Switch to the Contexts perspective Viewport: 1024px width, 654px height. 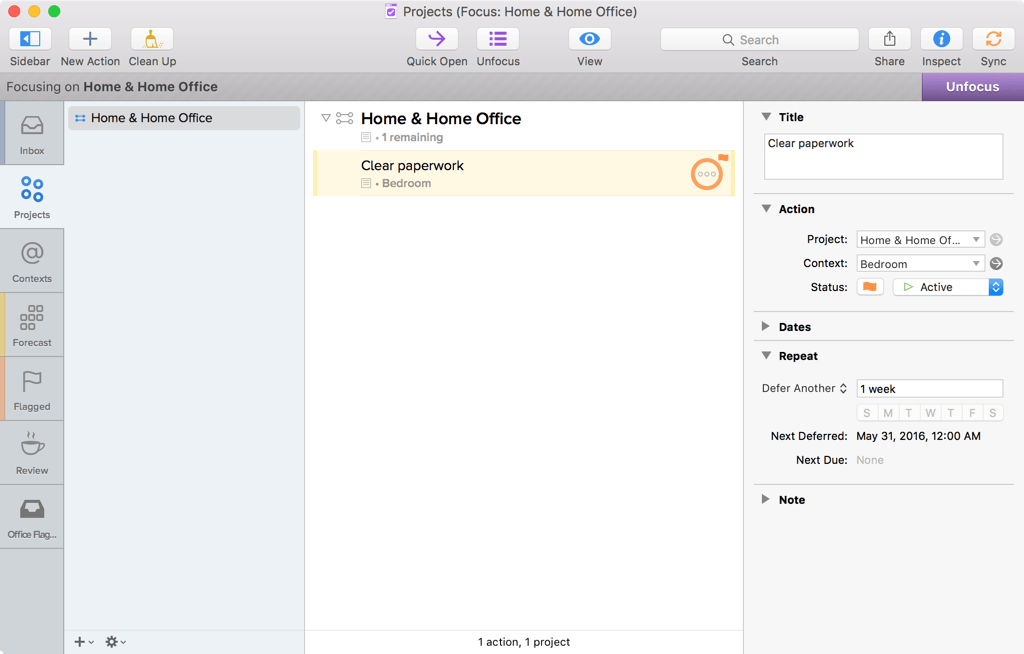pyautogui.click(x=32, y=261)
